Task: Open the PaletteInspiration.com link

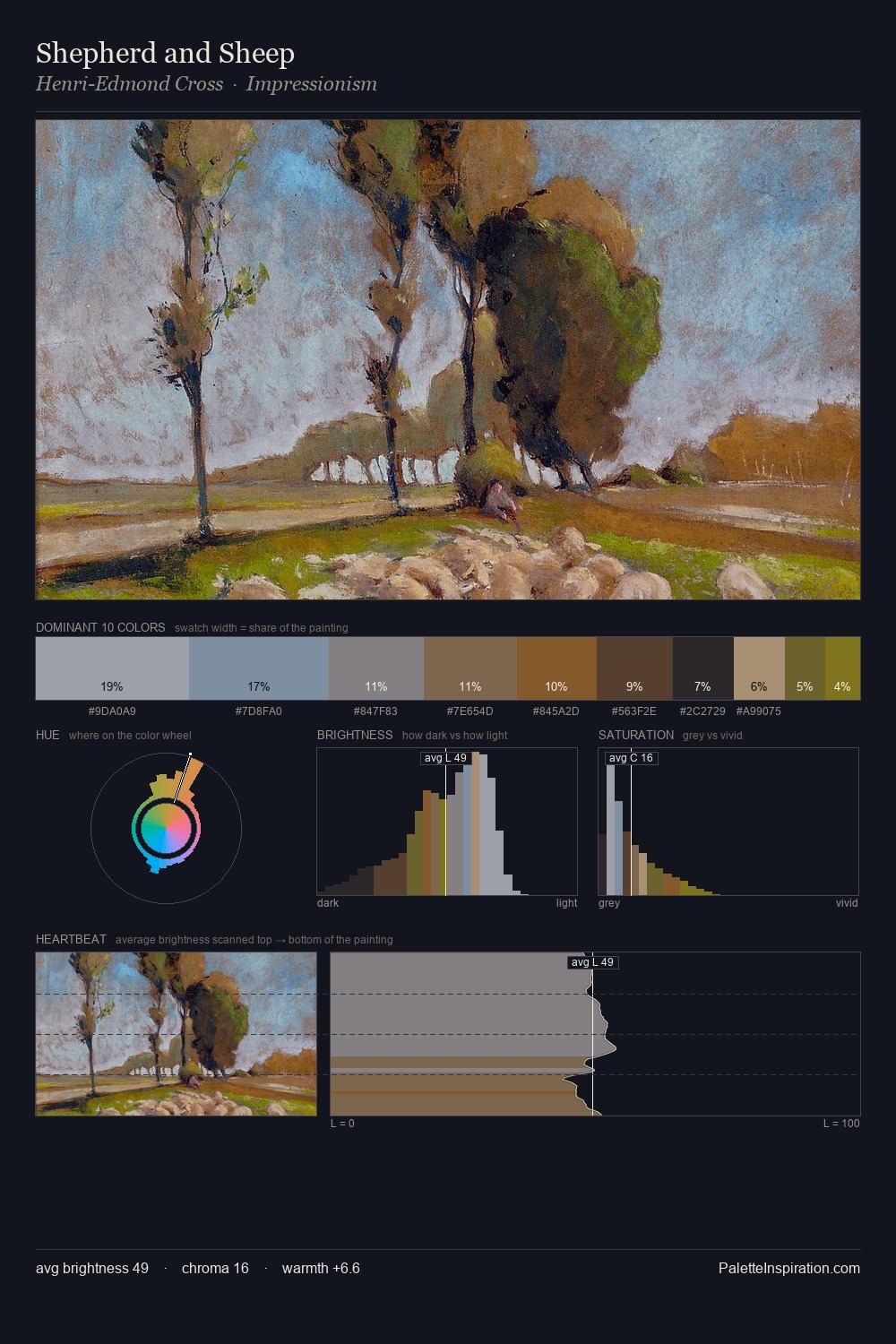Action: pyautogui.click(x=789, y=1268)
